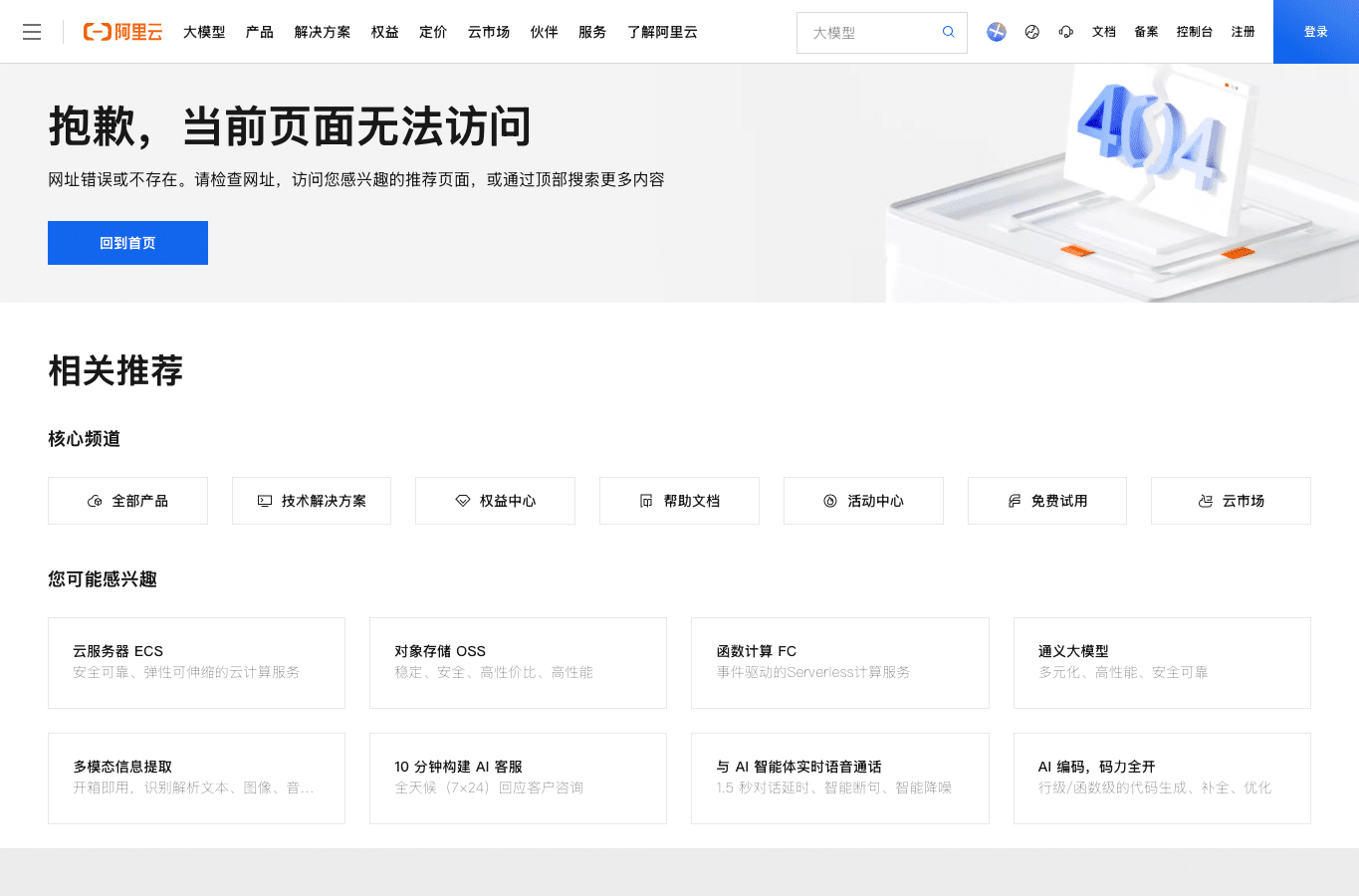This screenshot has width=1359, height=896.
Task: Click the blue round AI assistant icon
Action: tap(997, 32)
